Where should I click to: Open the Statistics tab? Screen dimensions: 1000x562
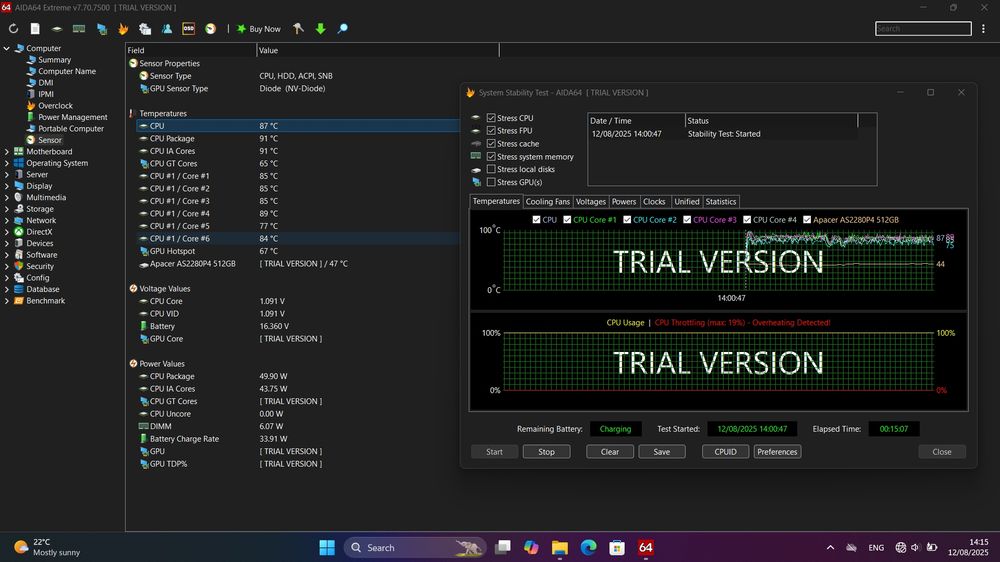tap(720, 202)
